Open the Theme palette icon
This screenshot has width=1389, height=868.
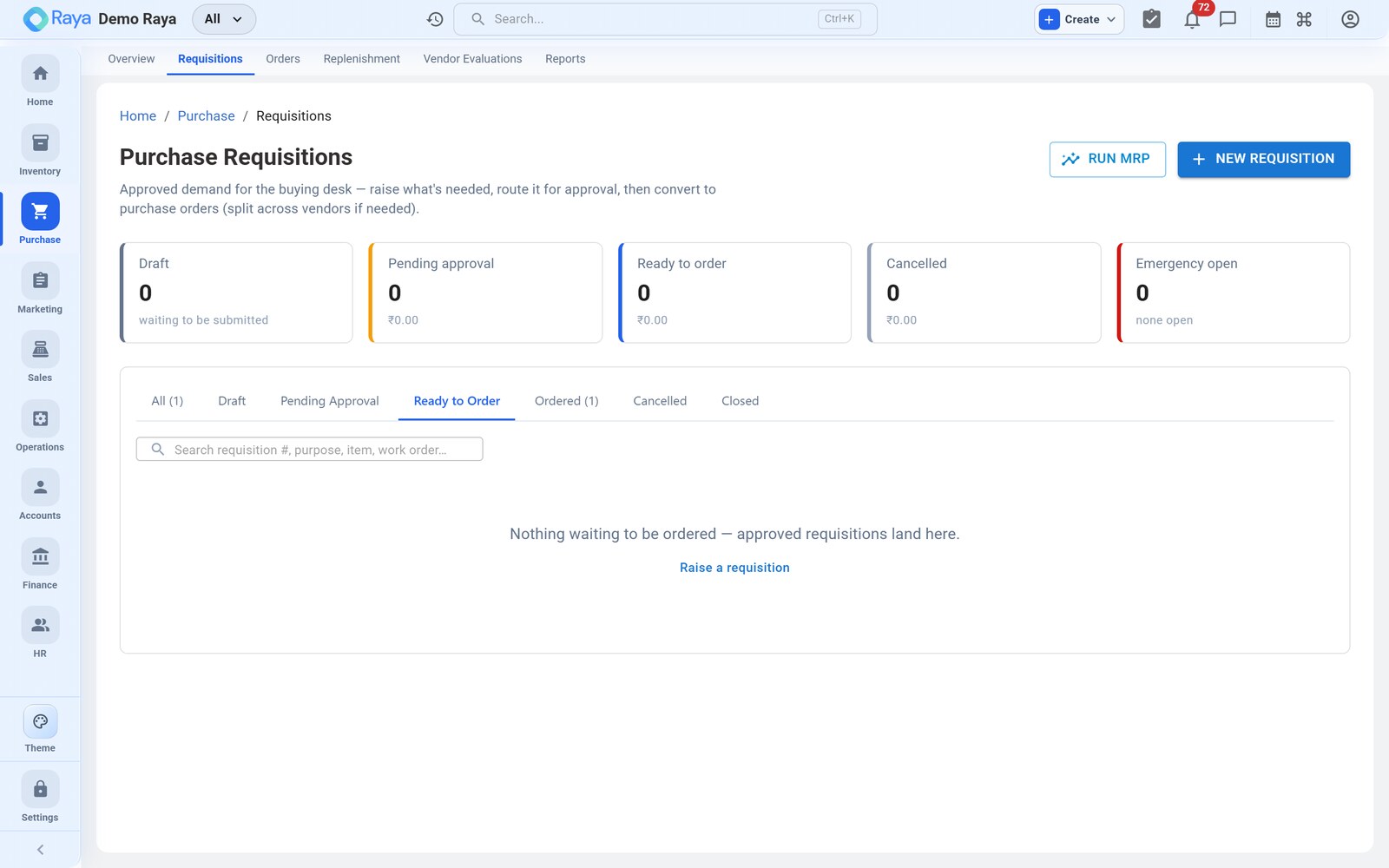40,722
